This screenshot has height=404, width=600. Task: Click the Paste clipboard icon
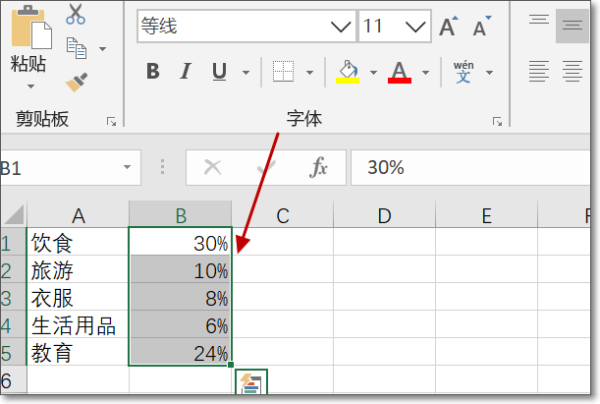pyautogui.click(x=31, y=28)
